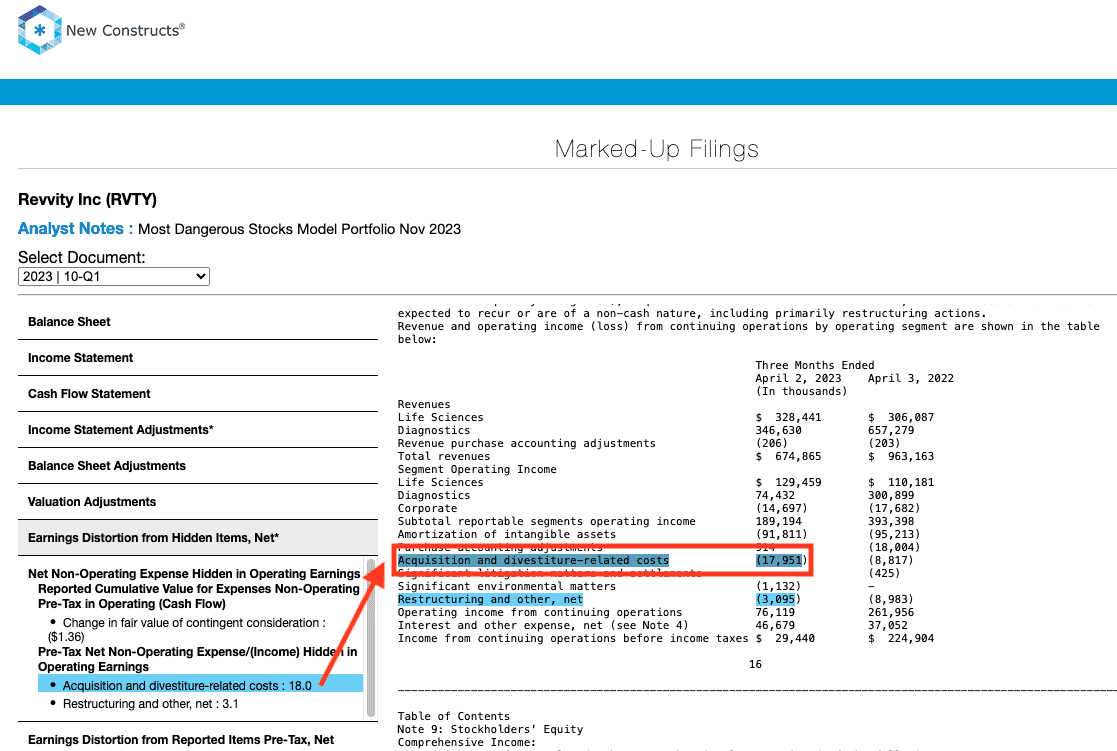Click 'Operating income from continuing operations' row

pos(539,613)
